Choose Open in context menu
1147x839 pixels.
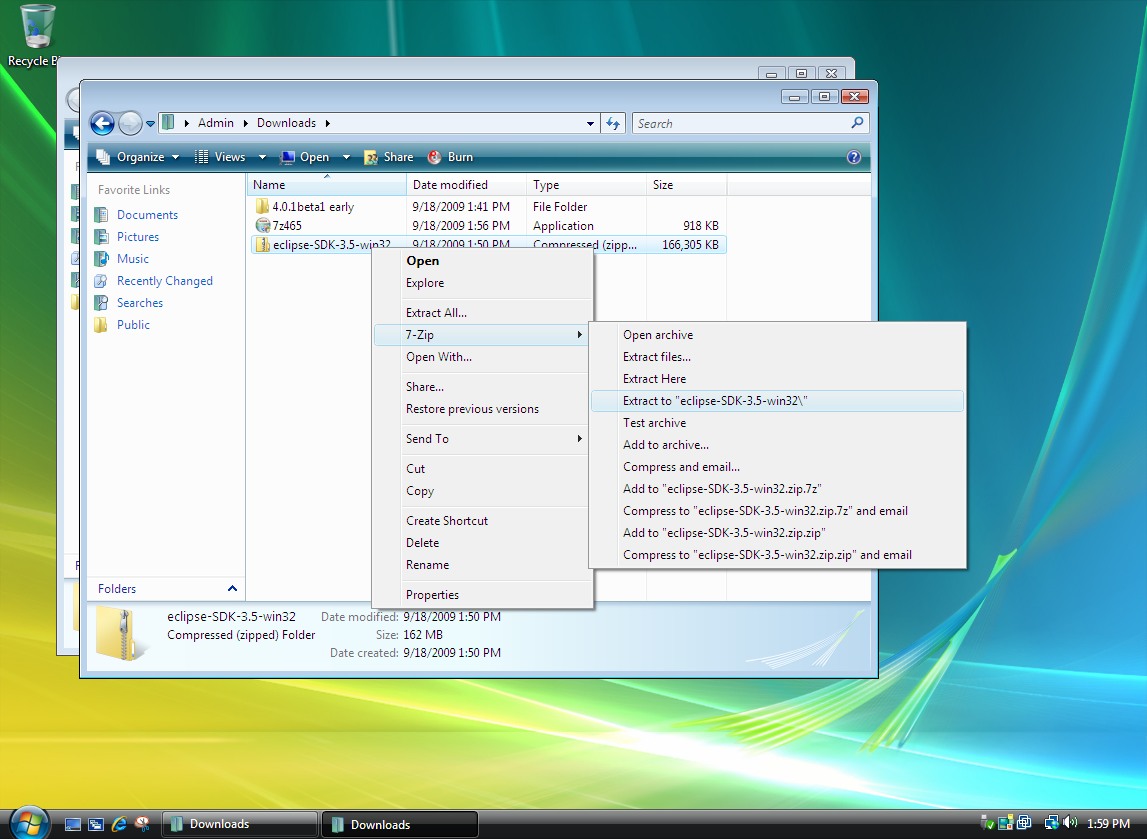tap(482, 261)
